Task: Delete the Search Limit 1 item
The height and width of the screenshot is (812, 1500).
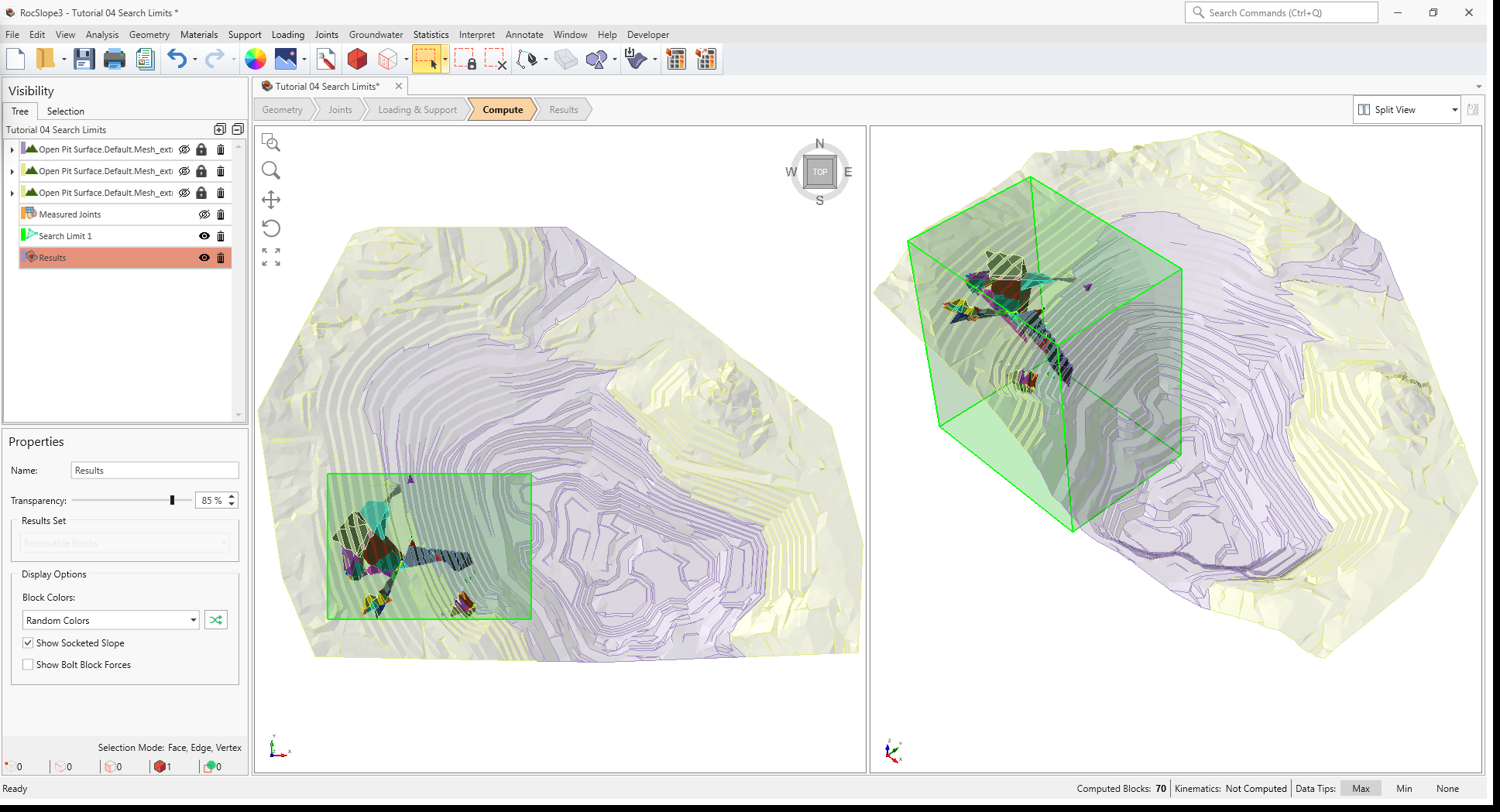Action: pyautogui.click(x=221, y=236)
